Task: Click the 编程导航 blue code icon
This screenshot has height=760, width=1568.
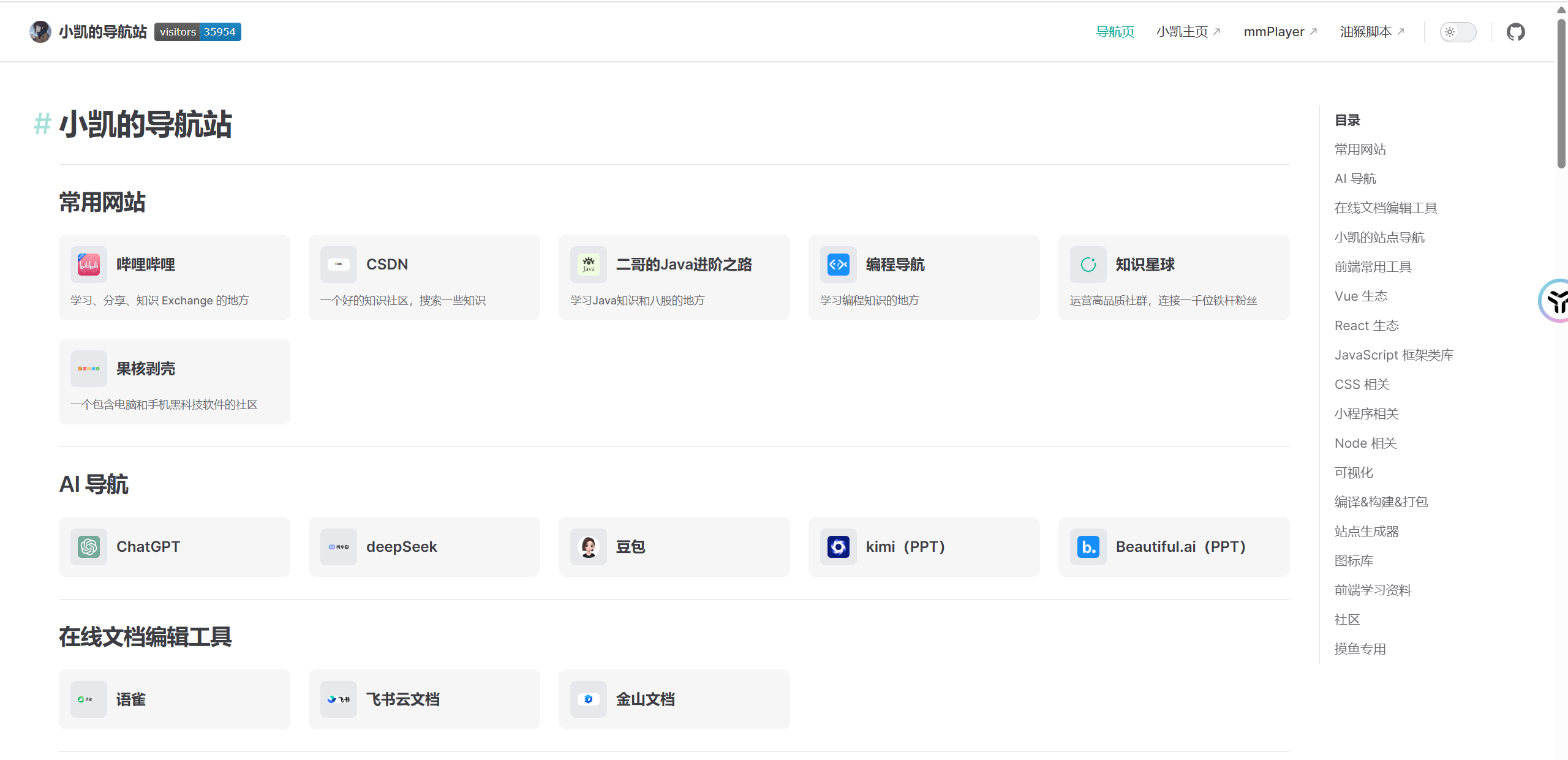Action: (x=838, y=265)
